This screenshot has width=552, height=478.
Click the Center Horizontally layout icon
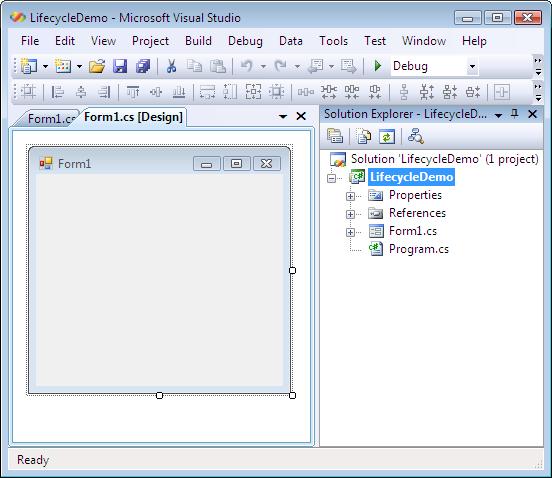[502, 92]
